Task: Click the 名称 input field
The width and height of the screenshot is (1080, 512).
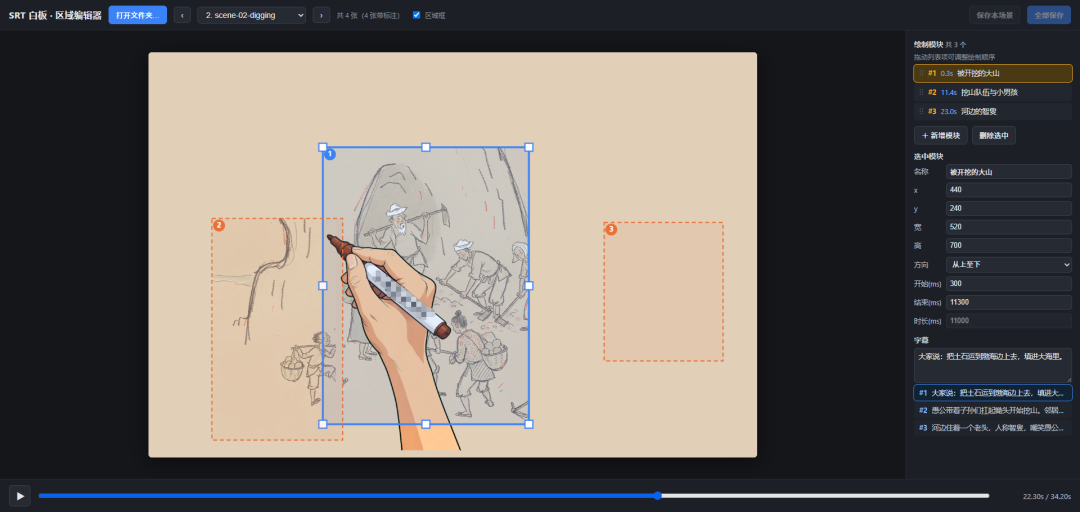Action: tap(1008, 172)
